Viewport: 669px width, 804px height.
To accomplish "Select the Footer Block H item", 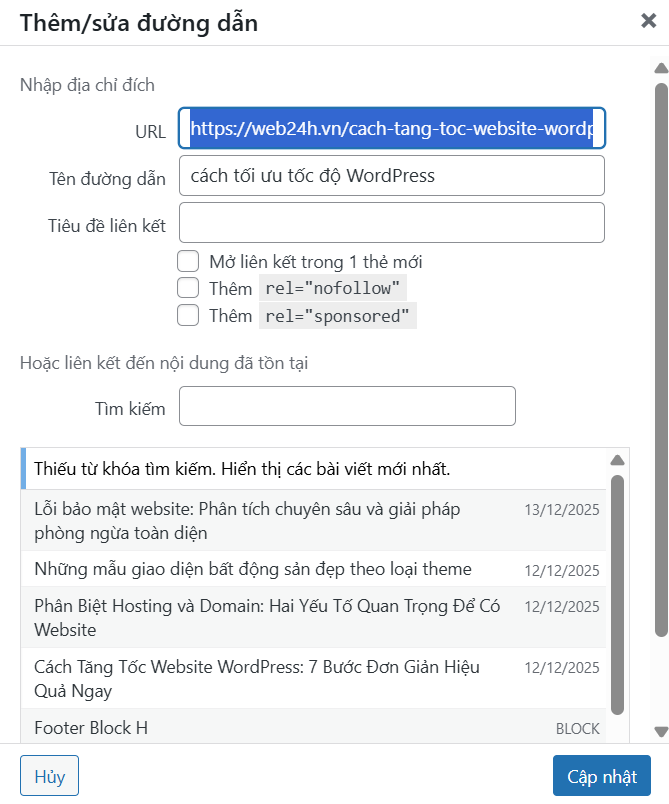I will [x=300, y=728].
